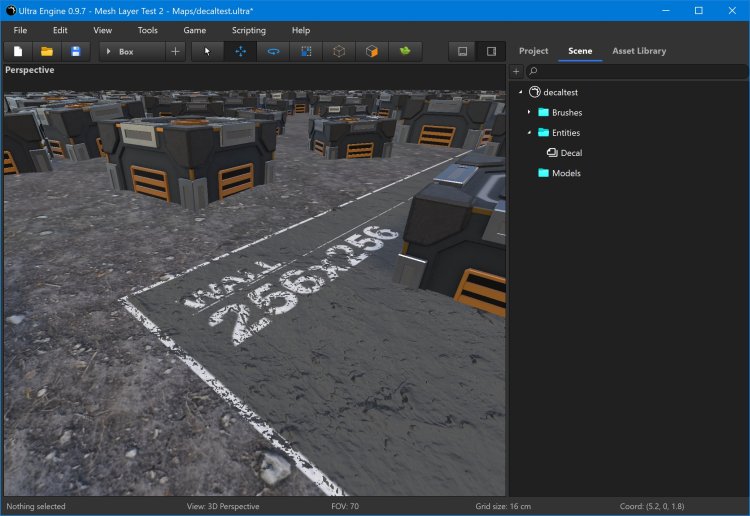
Task: Activate the move/translate tool
Action: pos(240,51)
